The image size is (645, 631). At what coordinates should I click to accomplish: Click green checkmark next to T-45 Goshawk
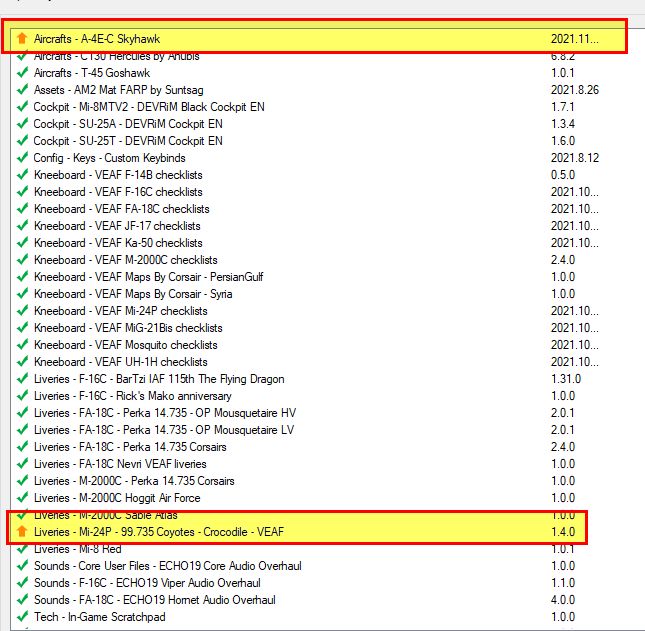click(x=23, y=73)
